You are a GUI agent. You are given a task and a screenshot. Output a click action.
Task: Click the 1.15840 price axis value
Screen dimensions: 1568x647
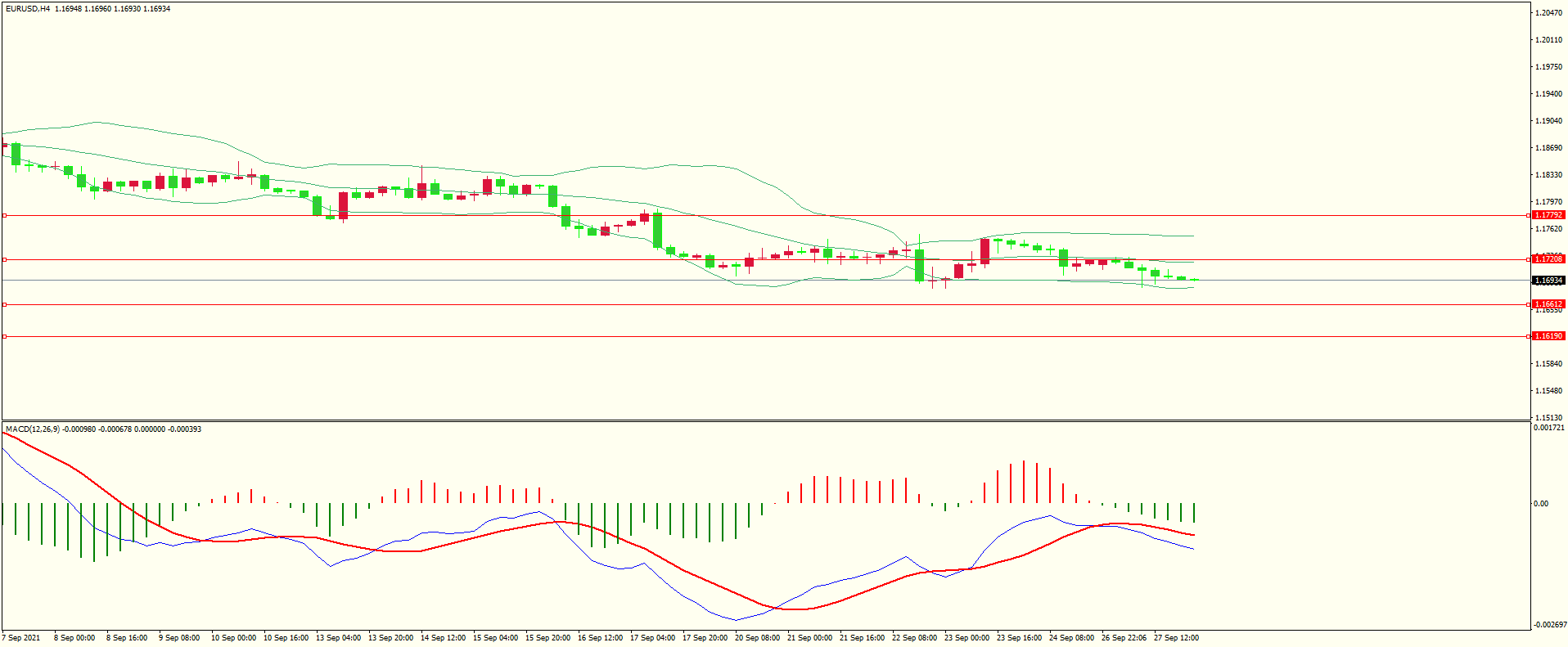coord(1548,364)
